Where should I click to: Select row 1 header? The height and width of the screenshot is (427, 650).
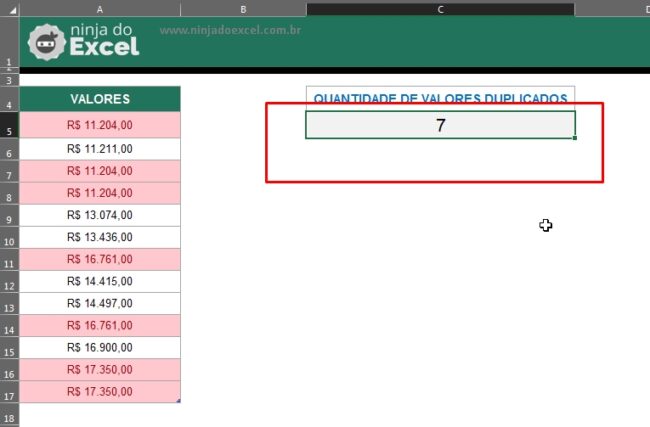coord(9,42)
